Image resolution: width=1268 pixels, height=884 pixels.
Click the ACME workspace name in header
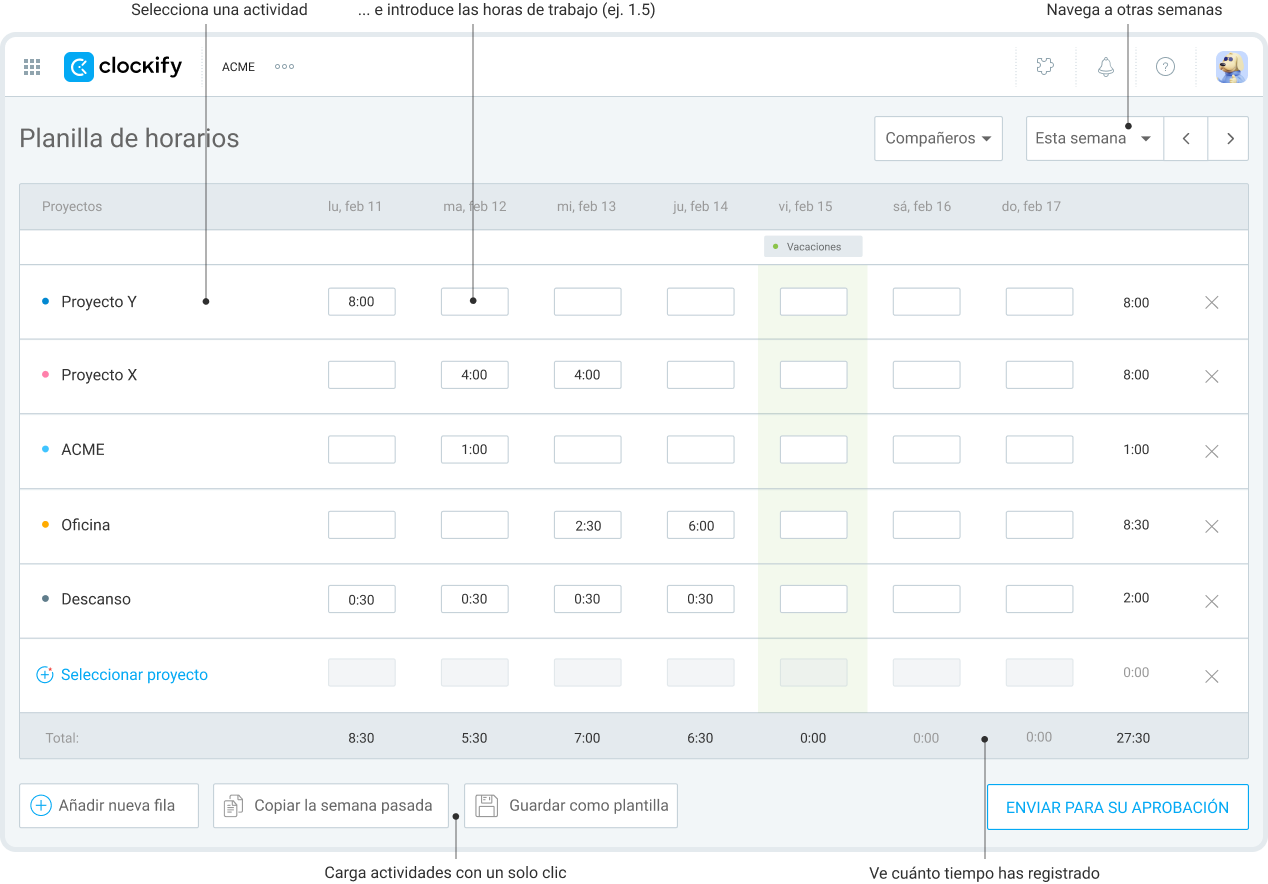238,67
